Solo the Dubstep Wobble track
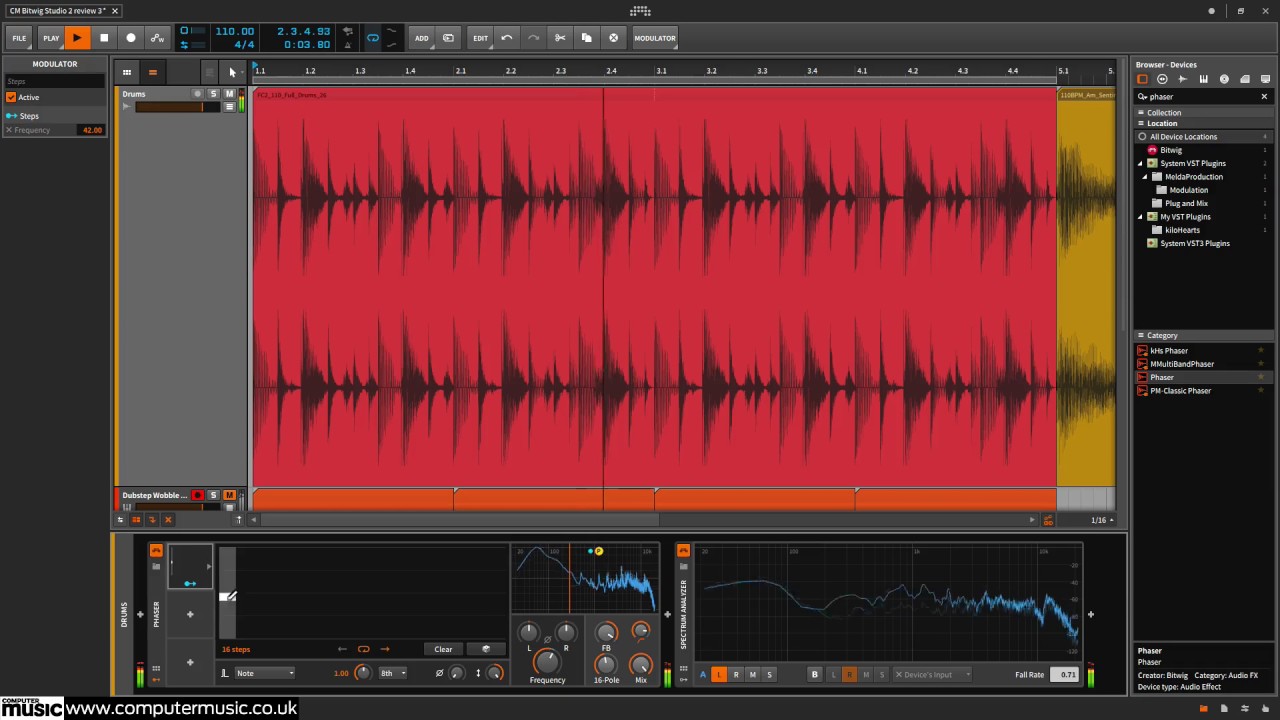 [213, 495]
